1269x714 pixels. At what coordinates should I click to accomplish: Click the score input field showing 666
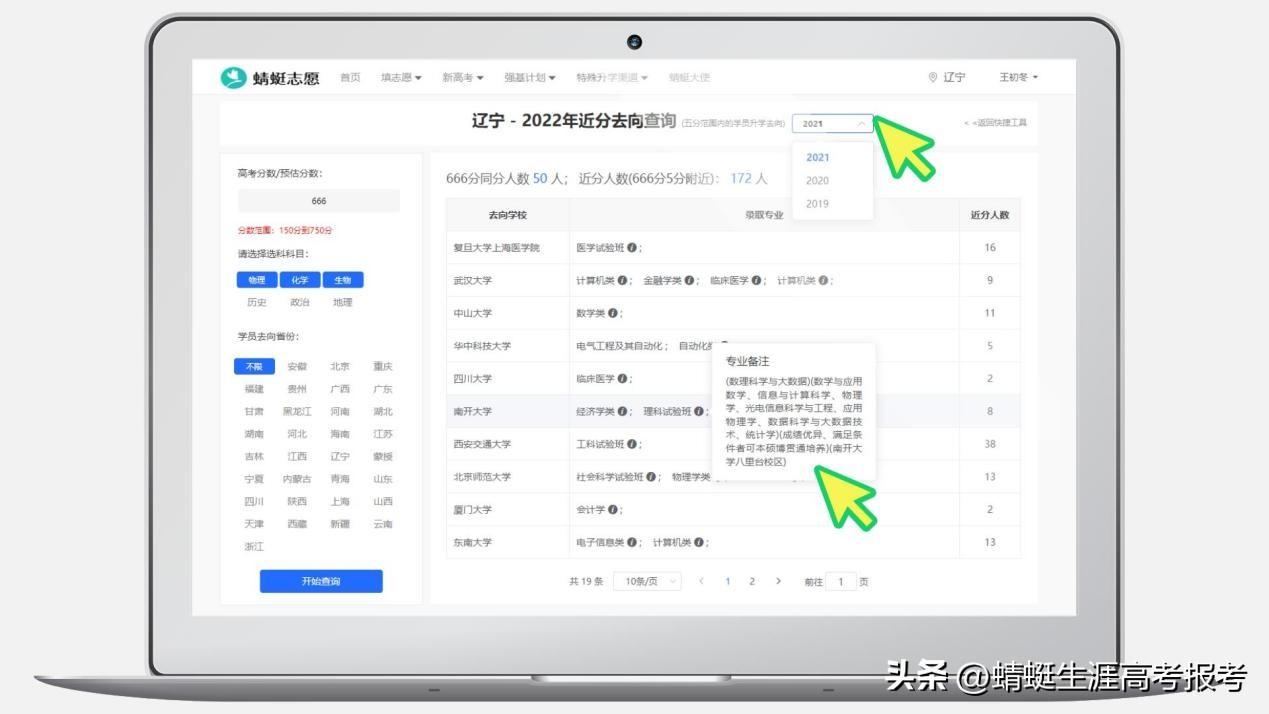319,201
